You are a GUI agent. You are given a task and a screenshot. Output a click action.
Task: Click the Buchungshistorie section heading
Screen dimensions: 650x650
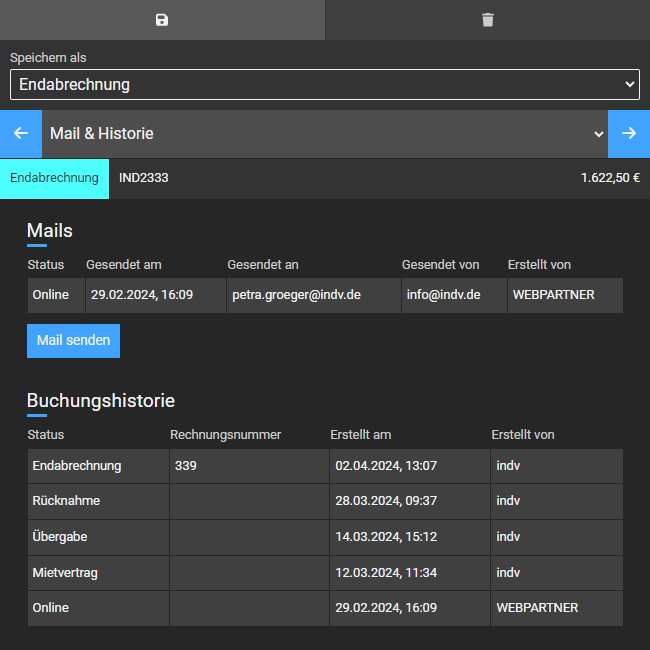[101, 400]
